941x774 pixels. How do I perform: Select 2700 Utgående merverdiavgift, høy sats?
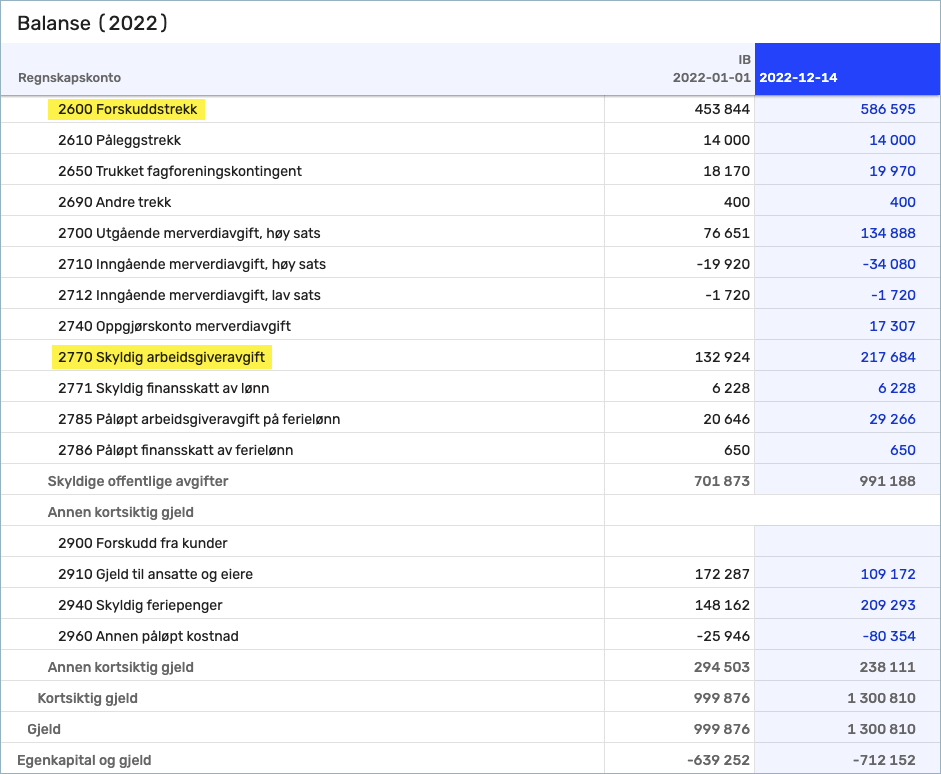189,233
